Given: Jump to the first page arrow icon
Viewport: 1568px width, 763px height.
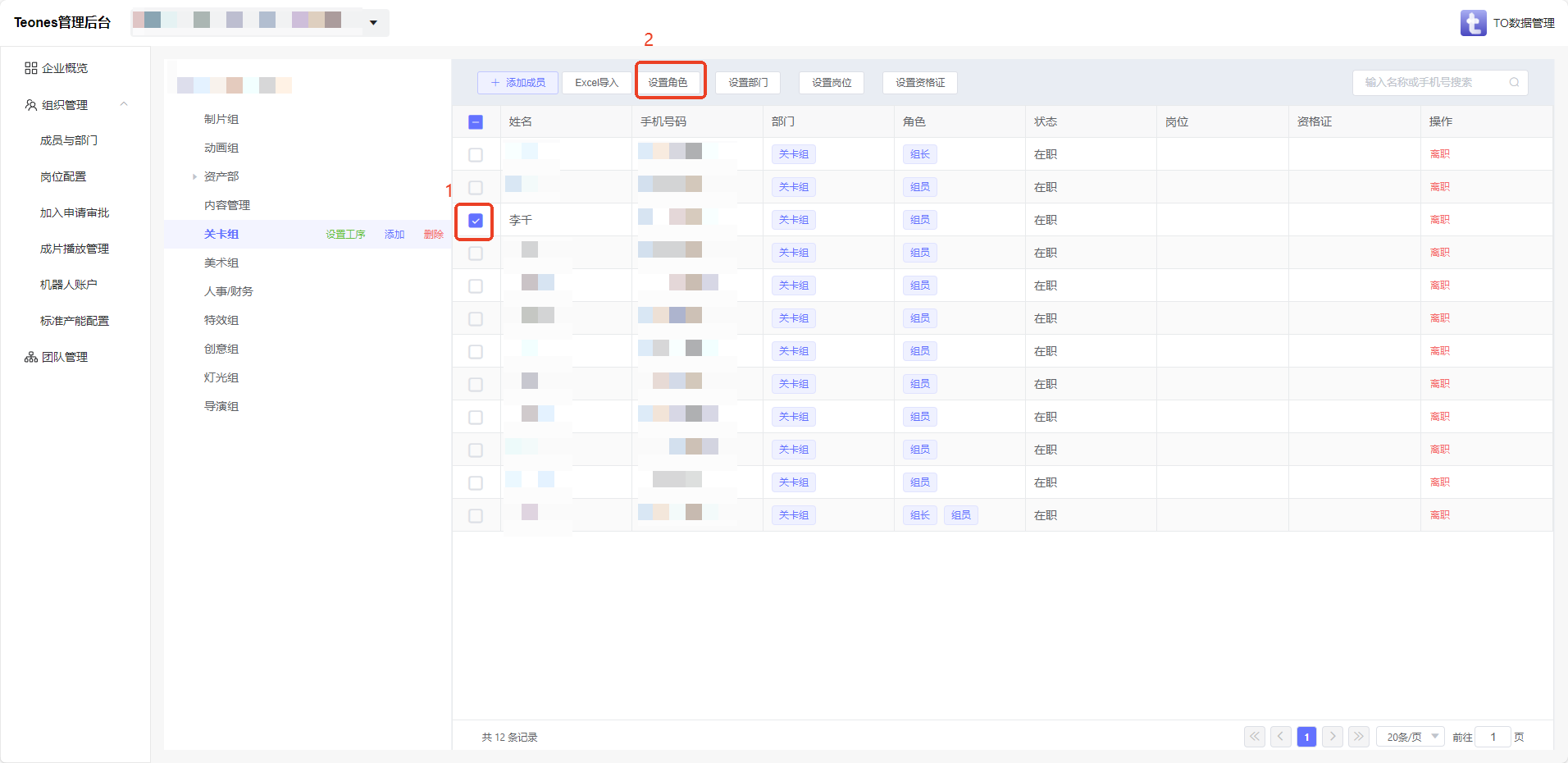Looking at the screenshot, I should coord(1255,737).
